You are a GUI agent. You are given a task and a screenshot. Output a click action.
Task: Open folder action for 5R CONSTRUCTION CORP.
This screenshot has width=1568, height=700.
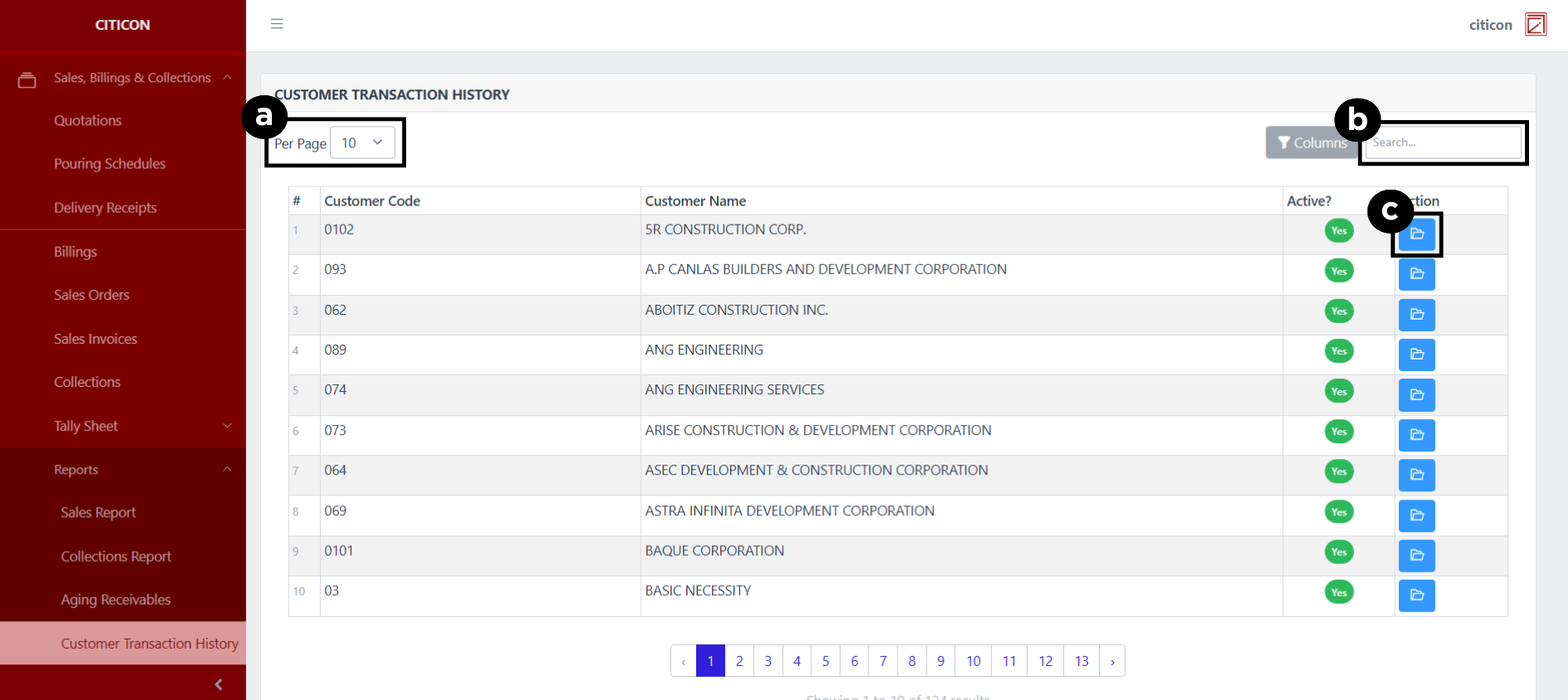coord(1416,234)
